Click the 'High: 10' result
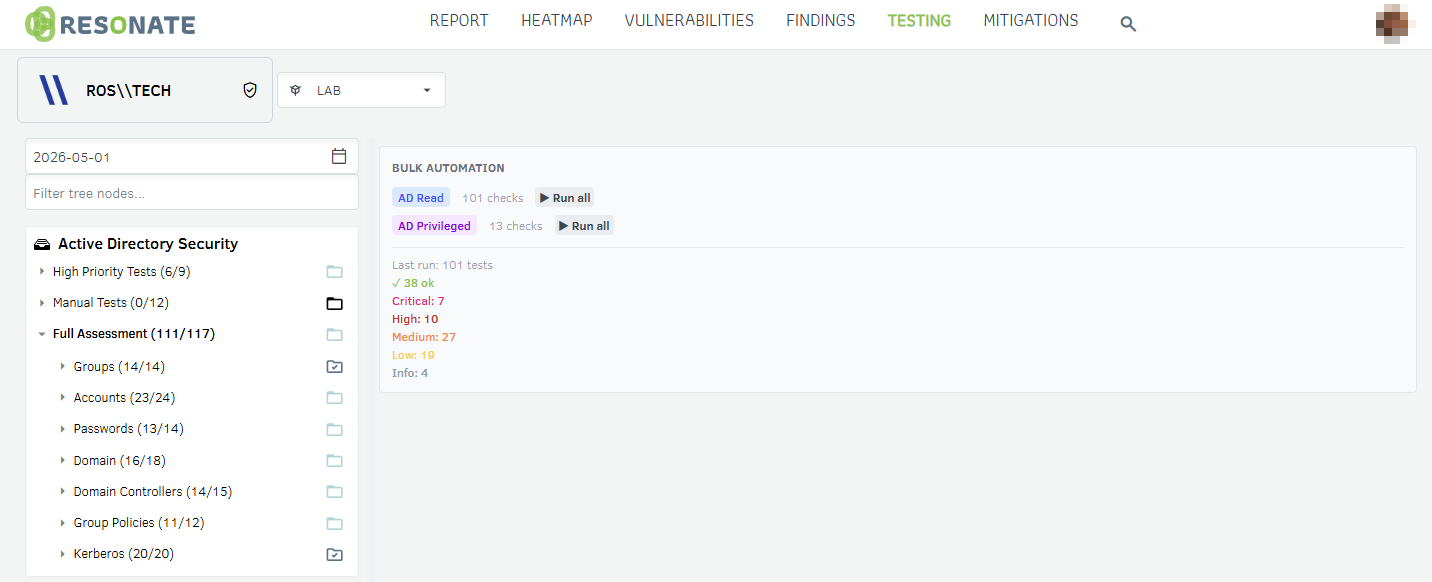 415,319
